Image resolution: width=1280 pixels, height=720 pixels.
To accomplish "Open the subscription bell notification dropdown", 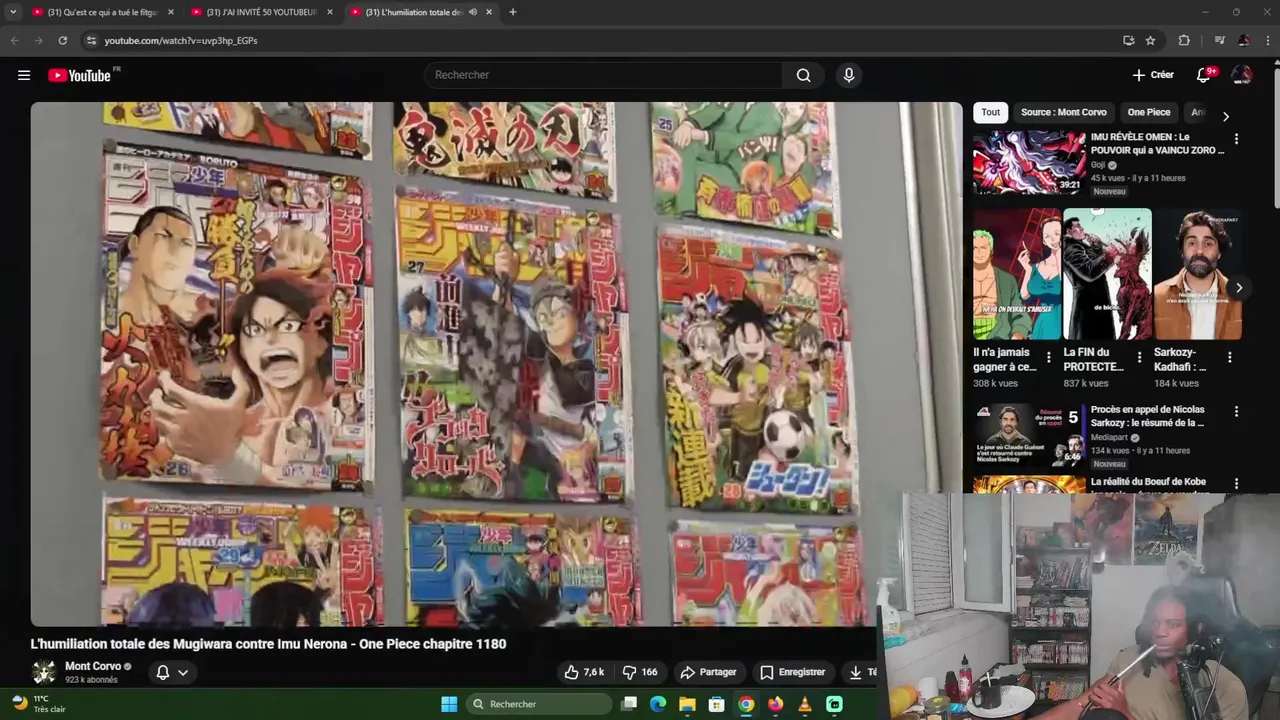I will click(x=172, y=672).
